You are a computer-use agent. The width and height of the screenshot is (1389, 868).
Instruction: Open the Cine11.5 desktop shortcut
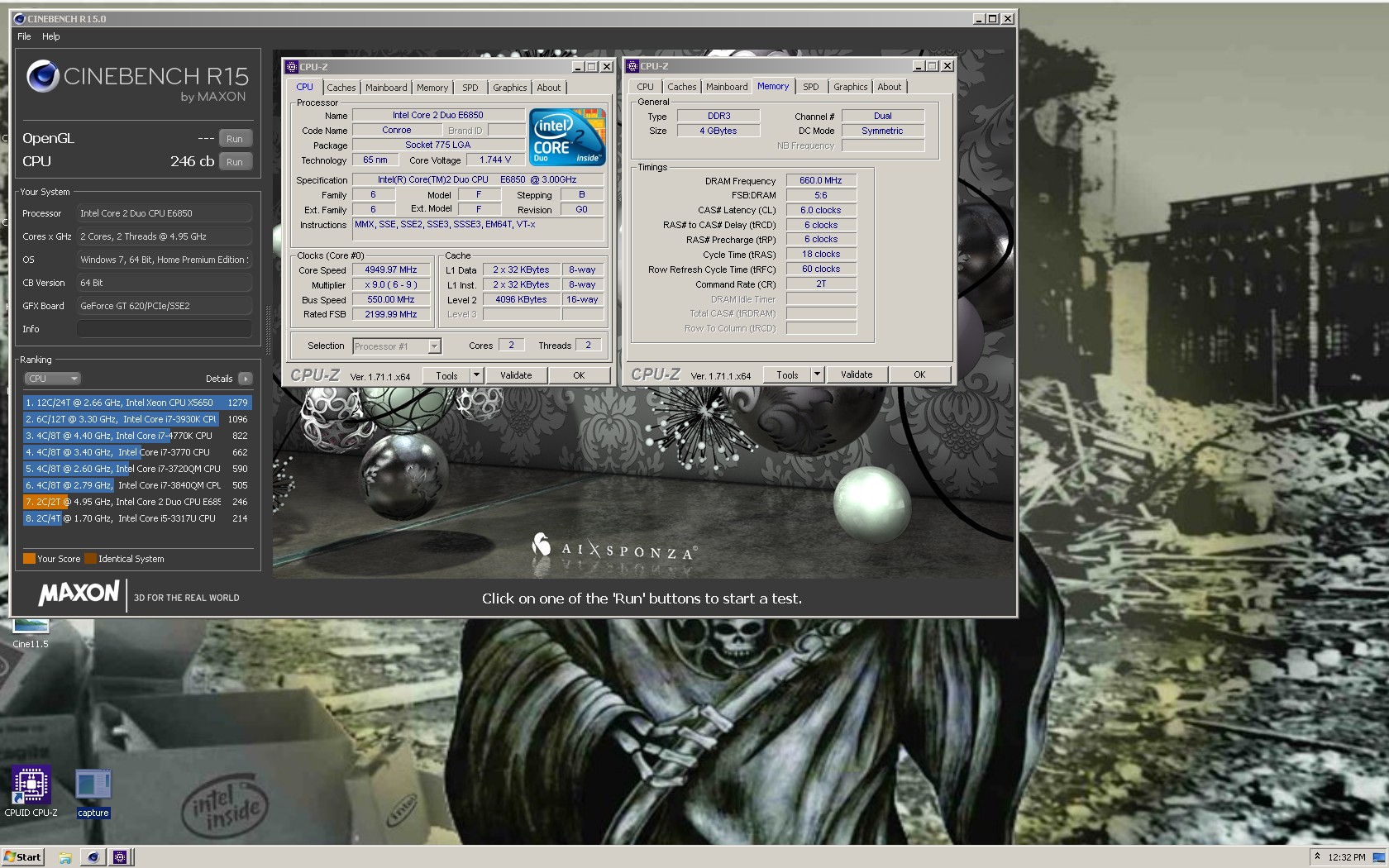pyautogui.click(x=31, y=635)
